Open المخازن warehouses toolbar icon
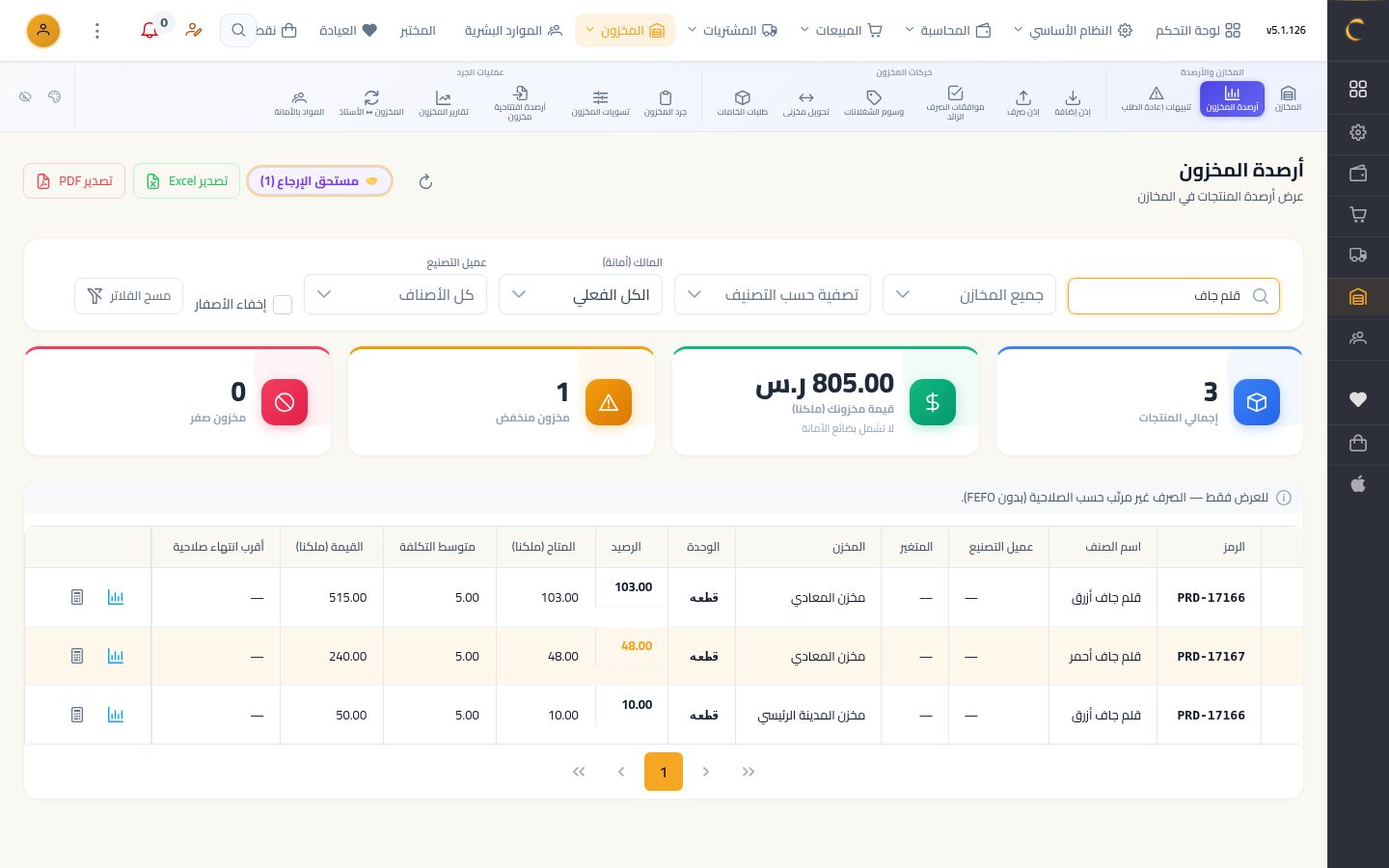This screenshot has height=868, width=1389. (1288, 98)
